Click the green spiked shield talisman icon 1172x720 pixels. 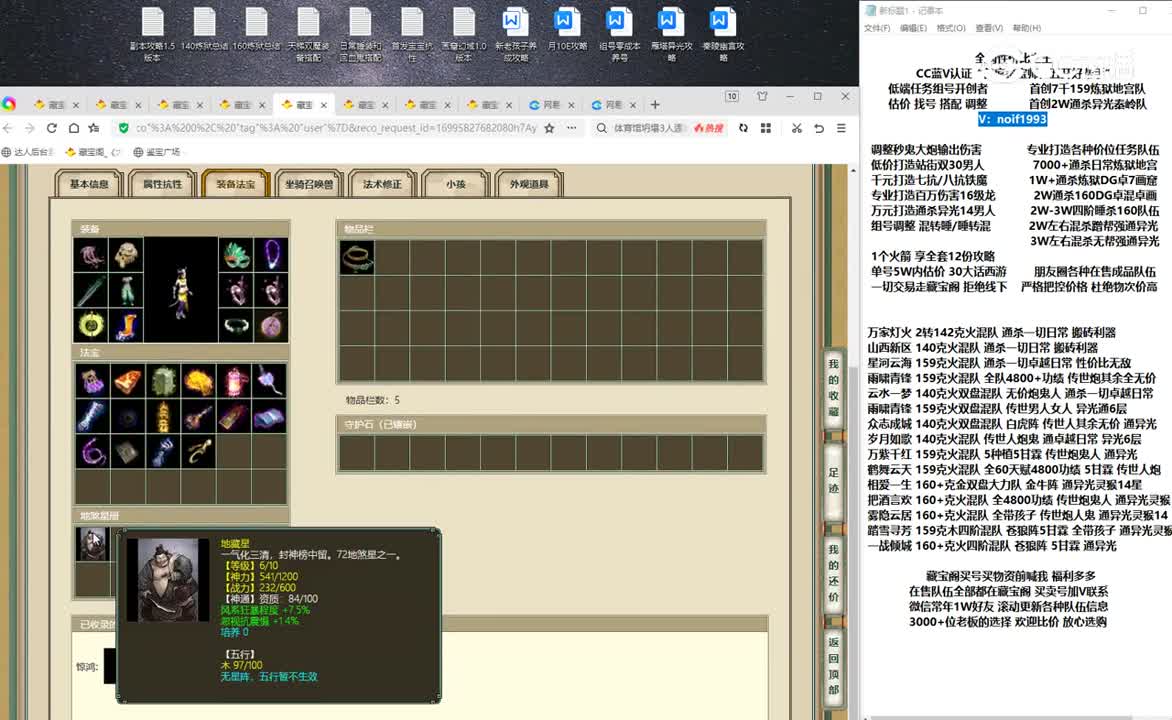(x=164, y=381)
